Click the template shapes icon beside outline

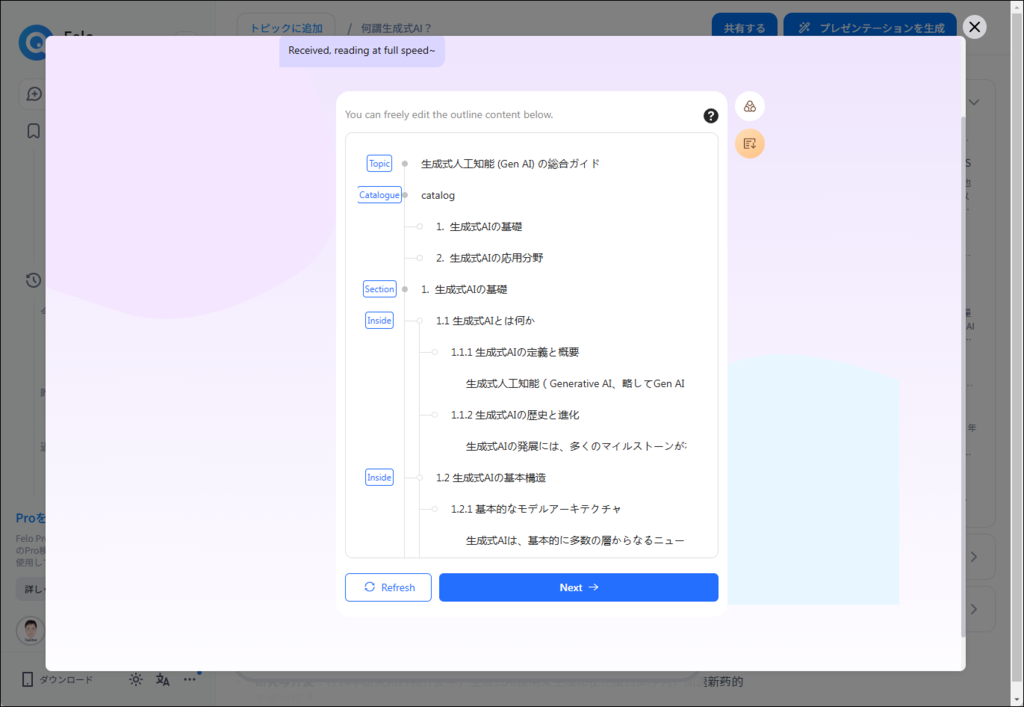pos(750,106)
